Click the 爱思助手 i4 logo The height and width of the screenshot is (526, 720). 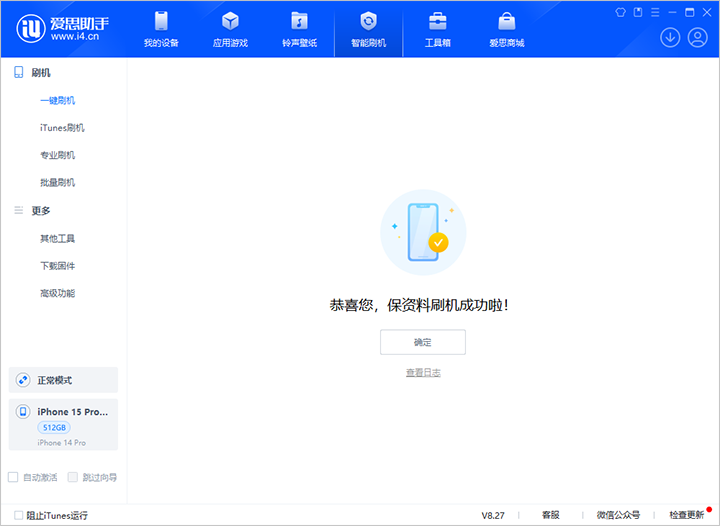tap(31, 28)
